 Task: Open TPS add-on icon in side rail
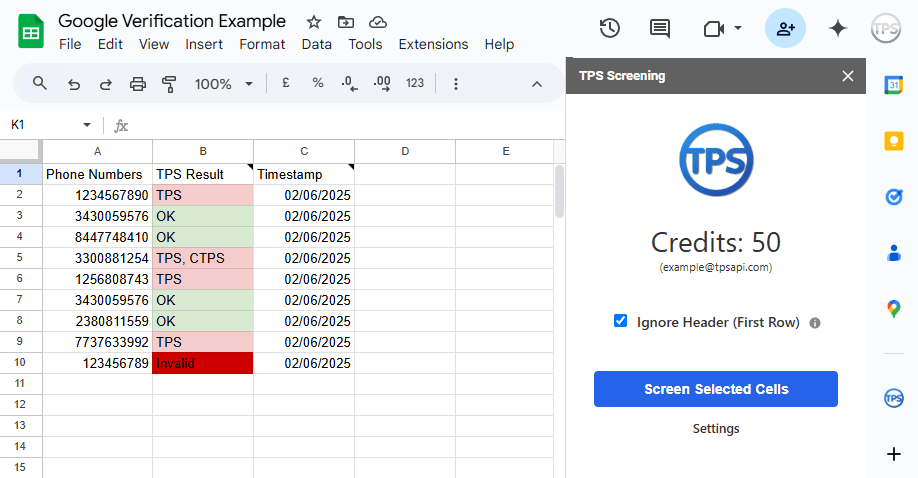(x=893, y=399)
